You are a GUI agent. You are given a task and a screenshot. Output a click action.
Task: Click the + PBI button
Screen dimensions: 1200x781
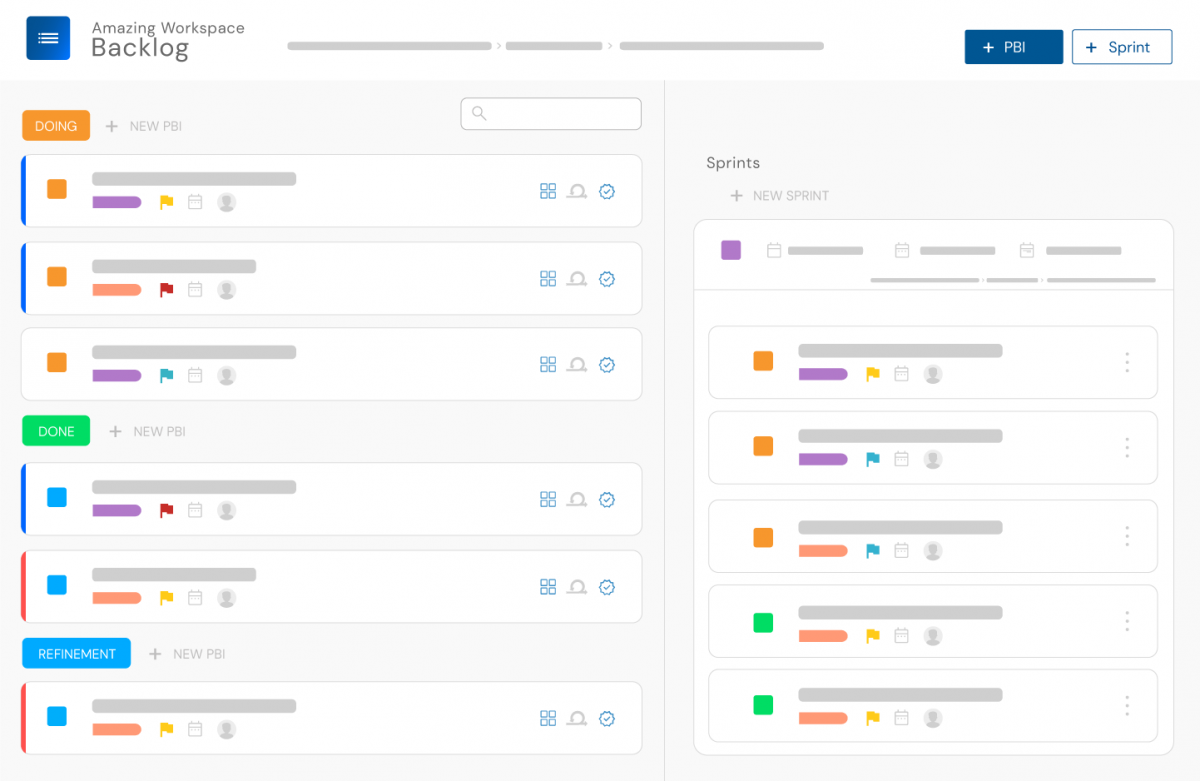click(1013, 46)
